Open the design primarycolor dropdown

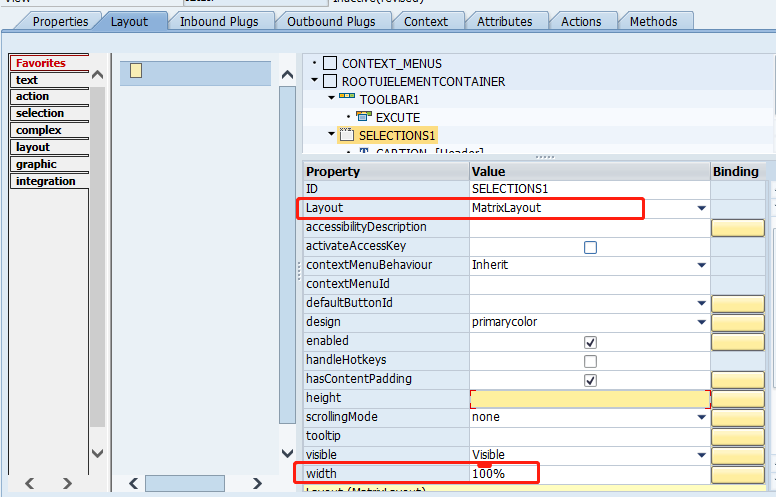coord(701,322)
